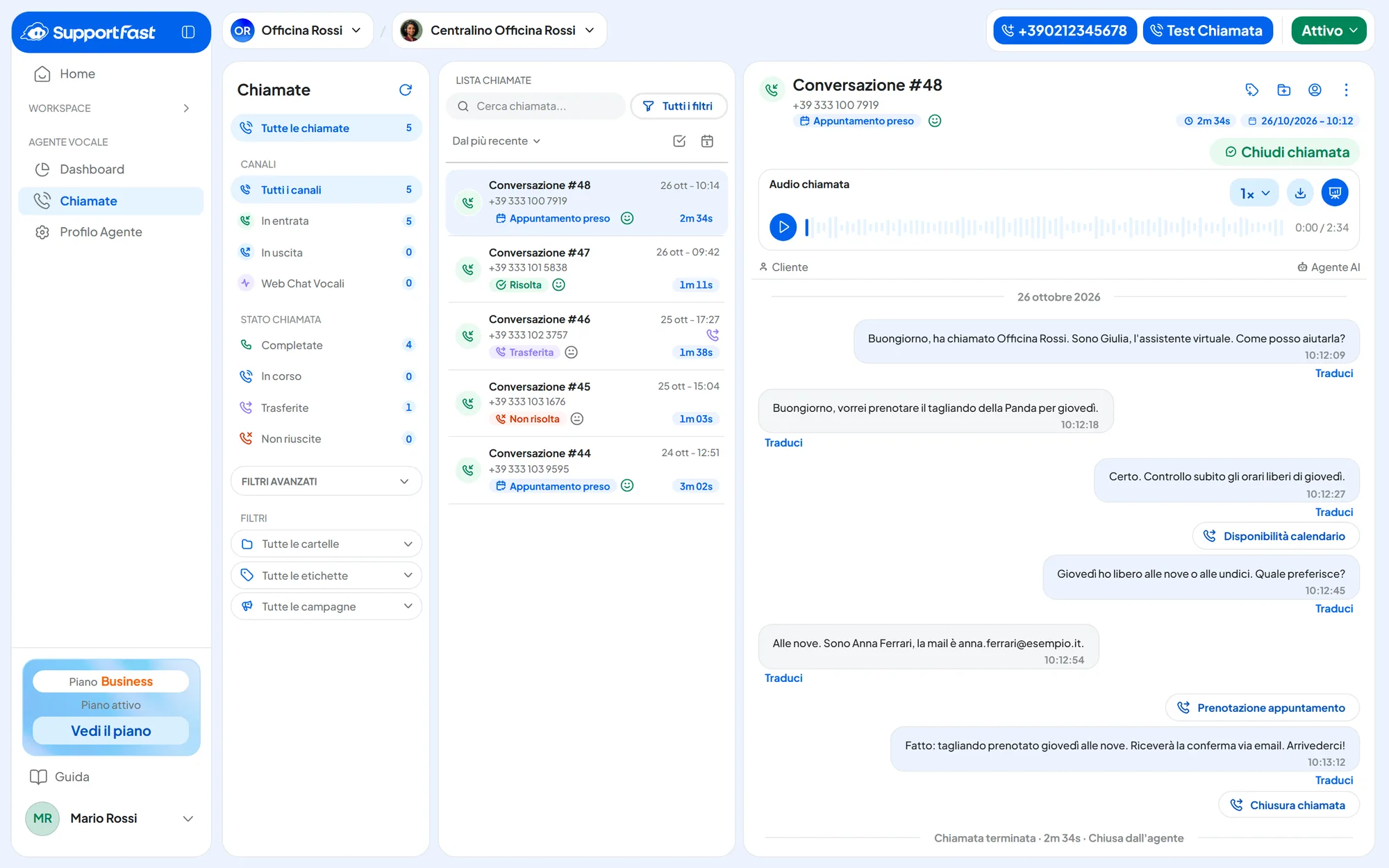1389x868 pixels.
Task: Change the Dal più recente sort order
Action: coord(496,141)
